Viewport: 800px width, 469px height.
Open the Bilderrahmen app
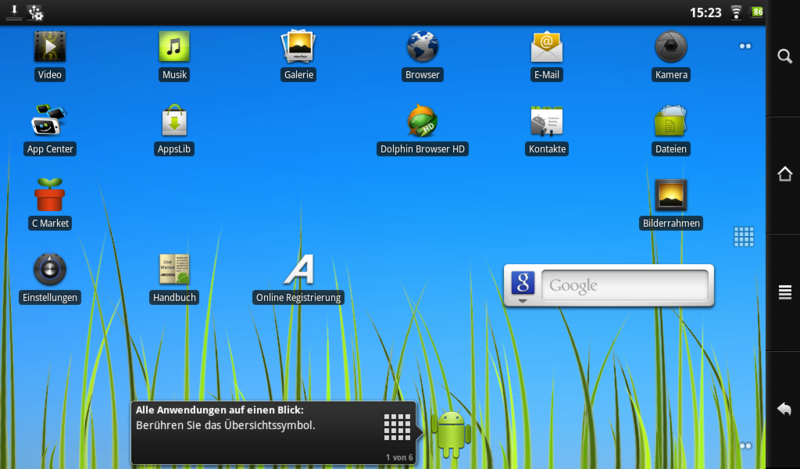click(x=671, y=195)
